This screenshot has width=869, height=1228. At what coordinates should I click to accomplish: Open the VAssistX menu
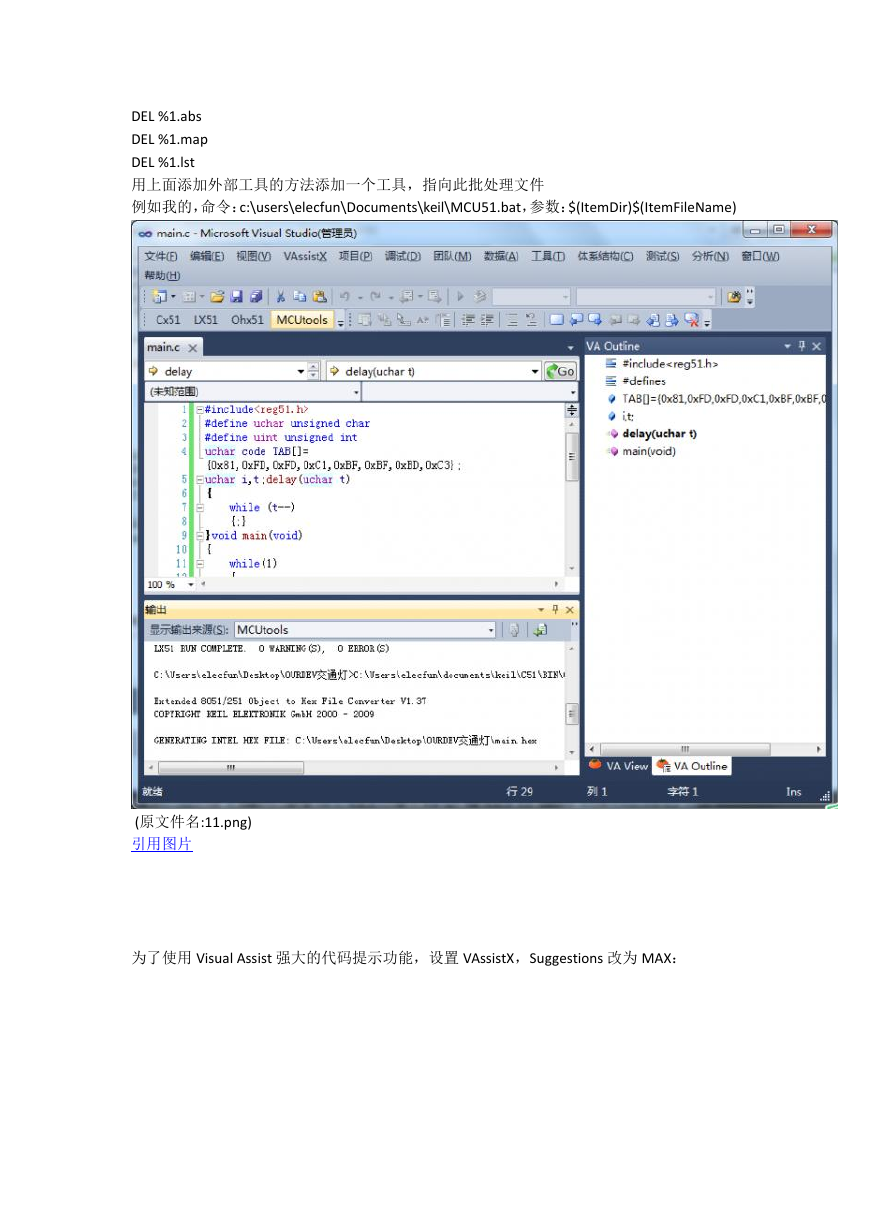click(x=305, y=256)
